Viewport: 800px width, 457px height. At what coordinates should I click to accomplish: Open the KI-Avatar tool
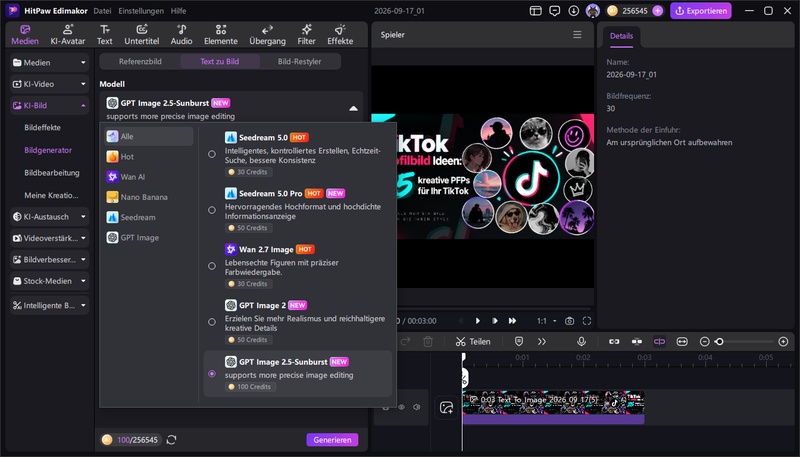pyautogui.click(x=67, y=35)
